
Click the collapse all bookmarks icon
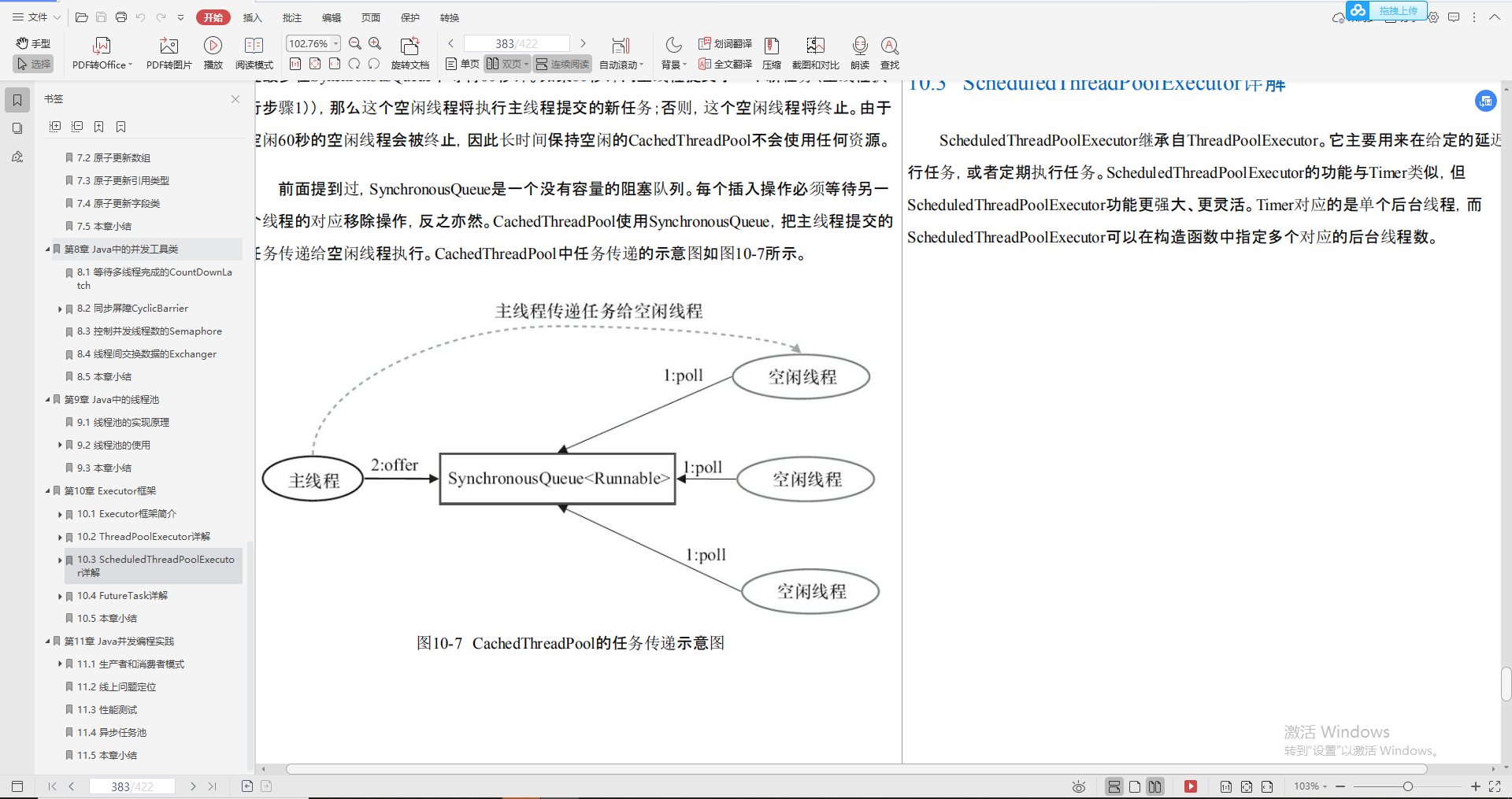pos(77,127)
